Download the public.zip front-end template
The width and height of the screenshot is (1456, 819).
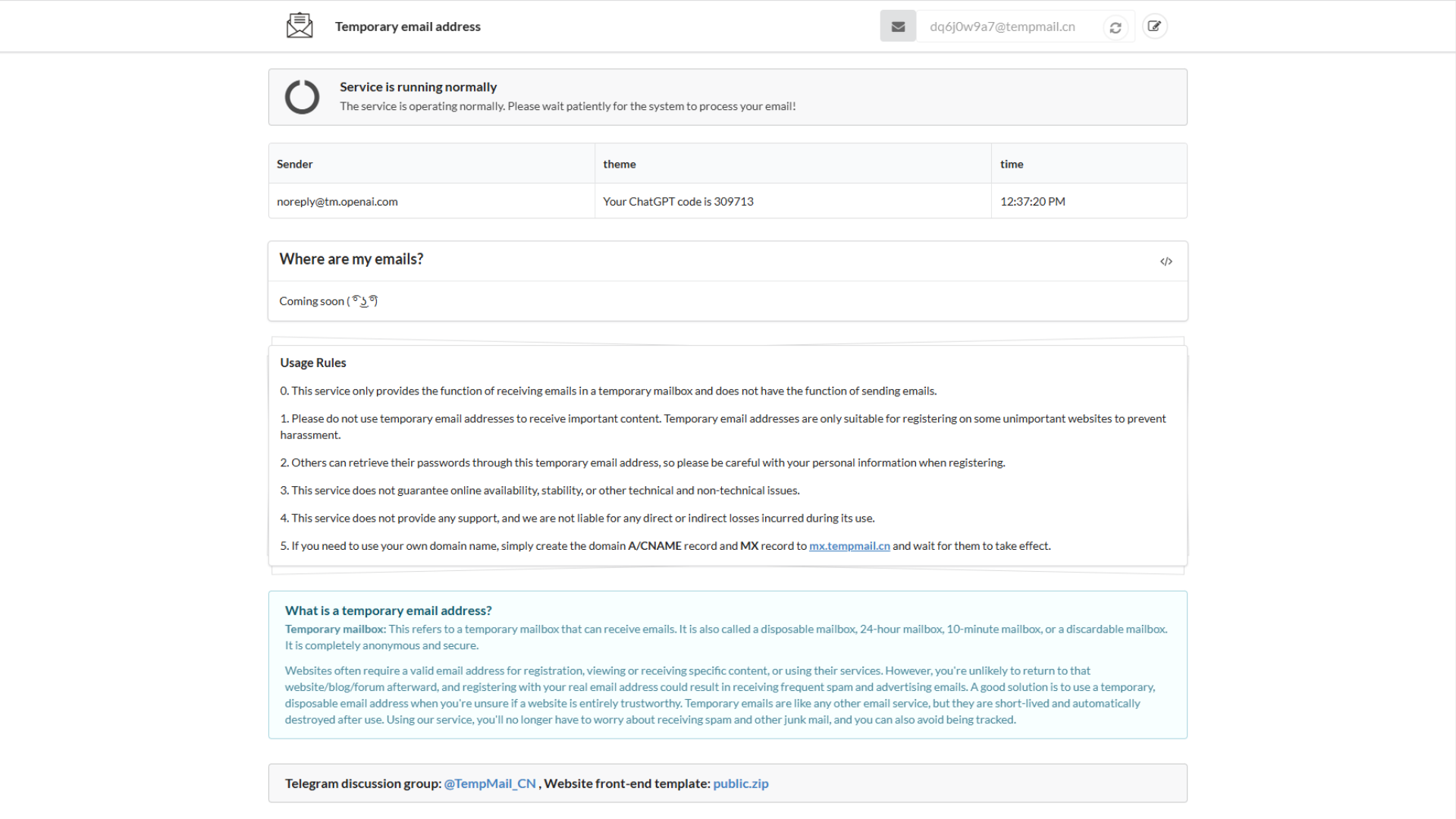(740, 783)
